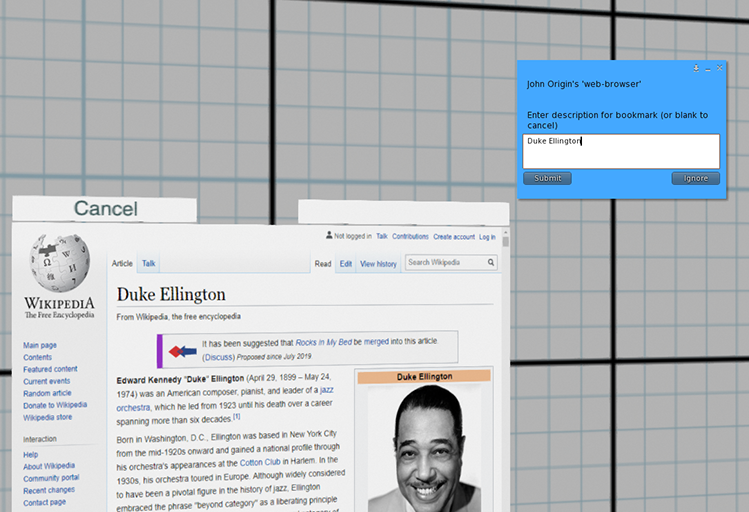Click the bookmark description text field

[x=620, y=151]
